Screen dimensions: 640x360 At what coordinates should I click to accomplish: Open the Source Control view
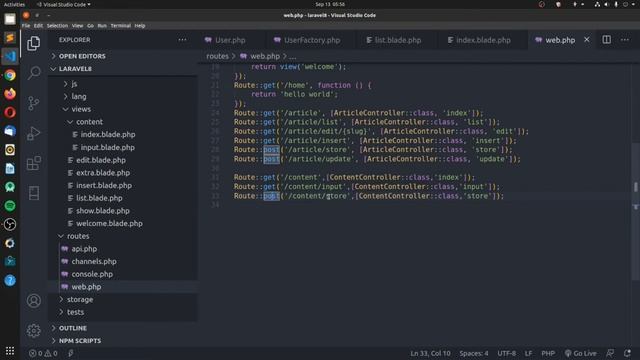(33, 103)
